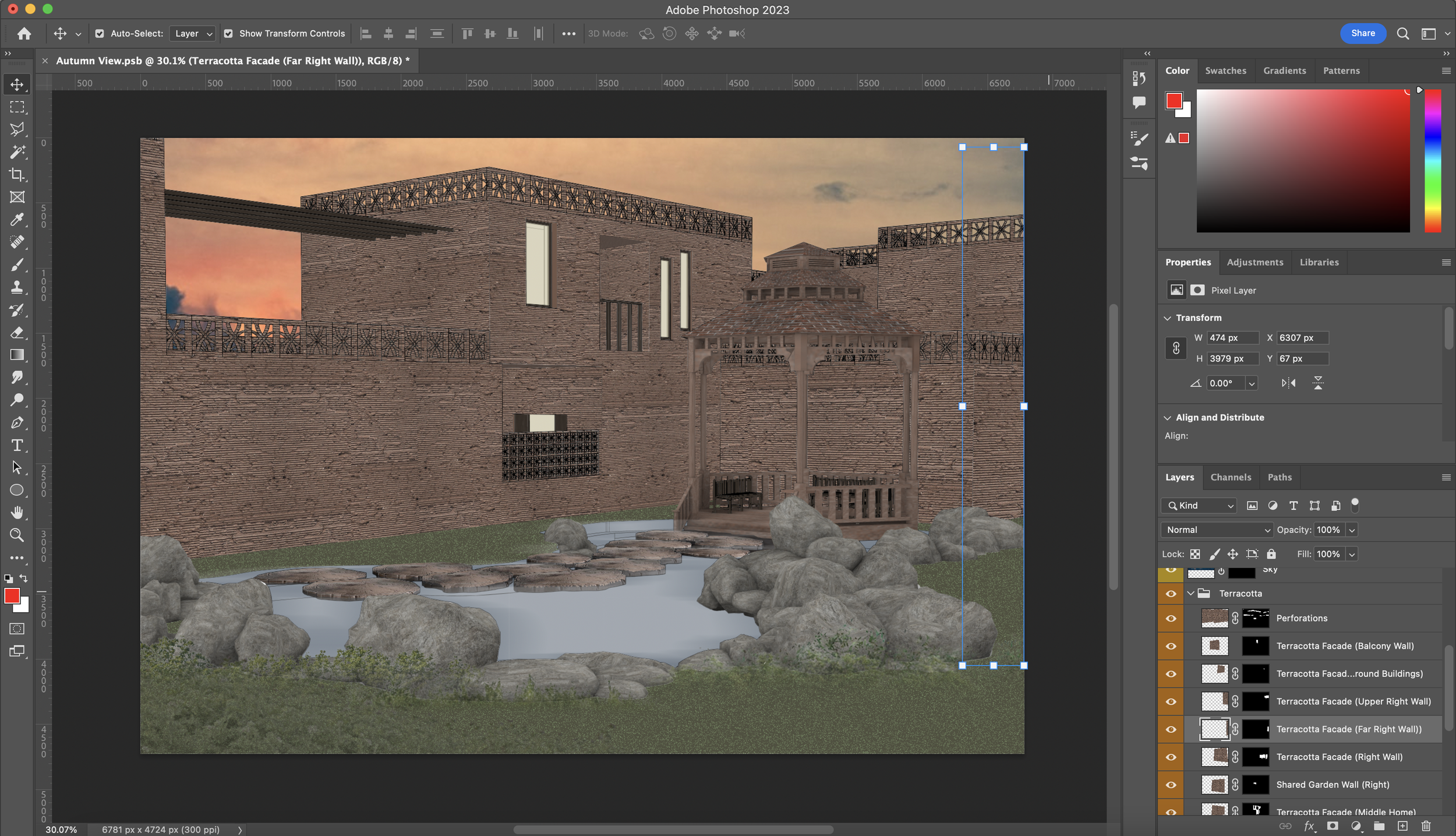Select the Magic Wand tool
This screenshot has height=836, width=1456.
(17, 152)
